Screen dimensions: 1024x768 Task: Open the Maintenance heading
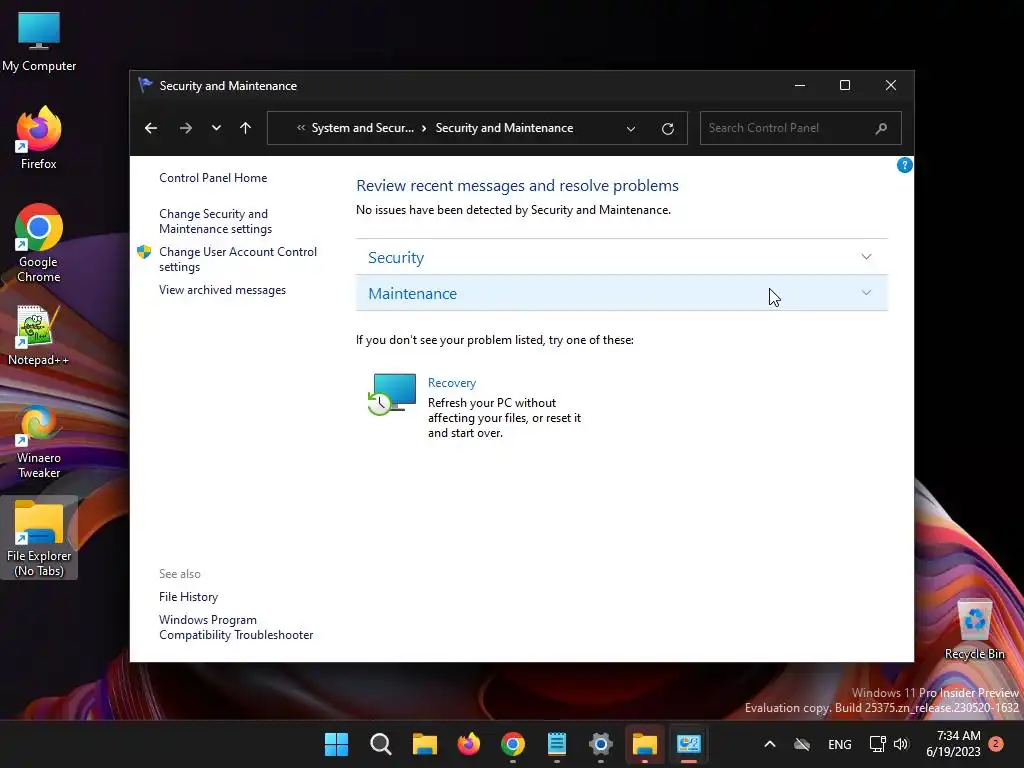pos(412,293)
